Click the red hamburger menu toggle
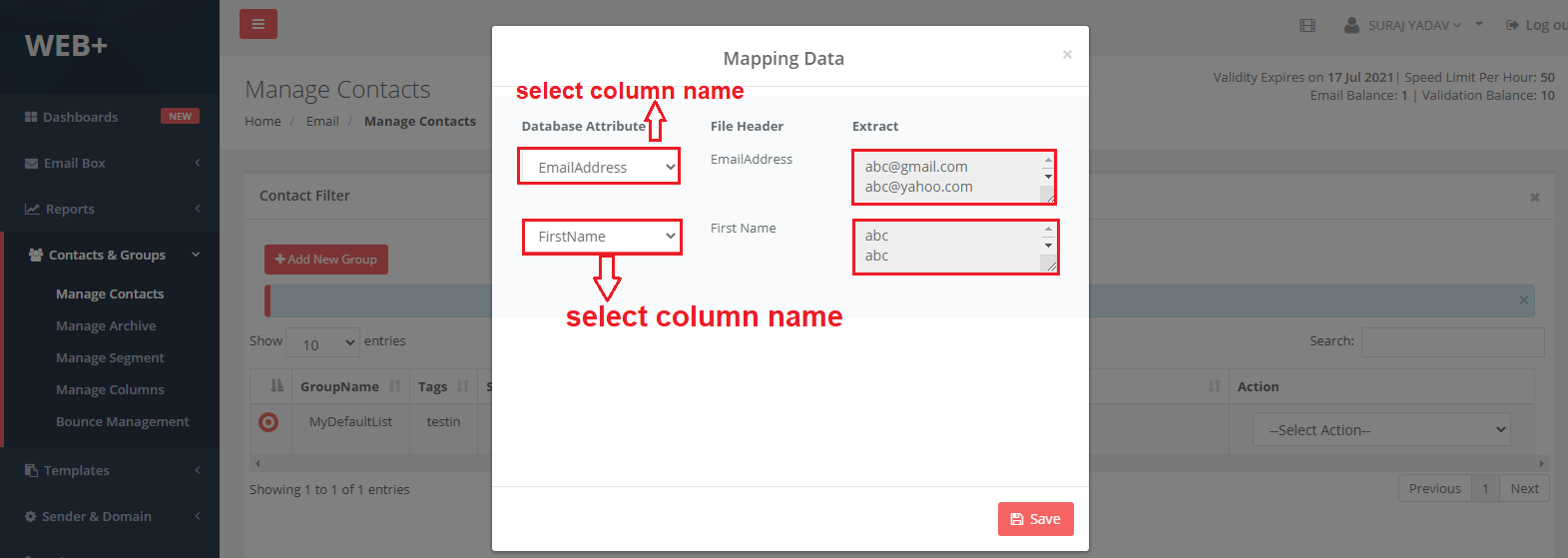This screenshot has height=558, width=1568. (x=258, y=24)
